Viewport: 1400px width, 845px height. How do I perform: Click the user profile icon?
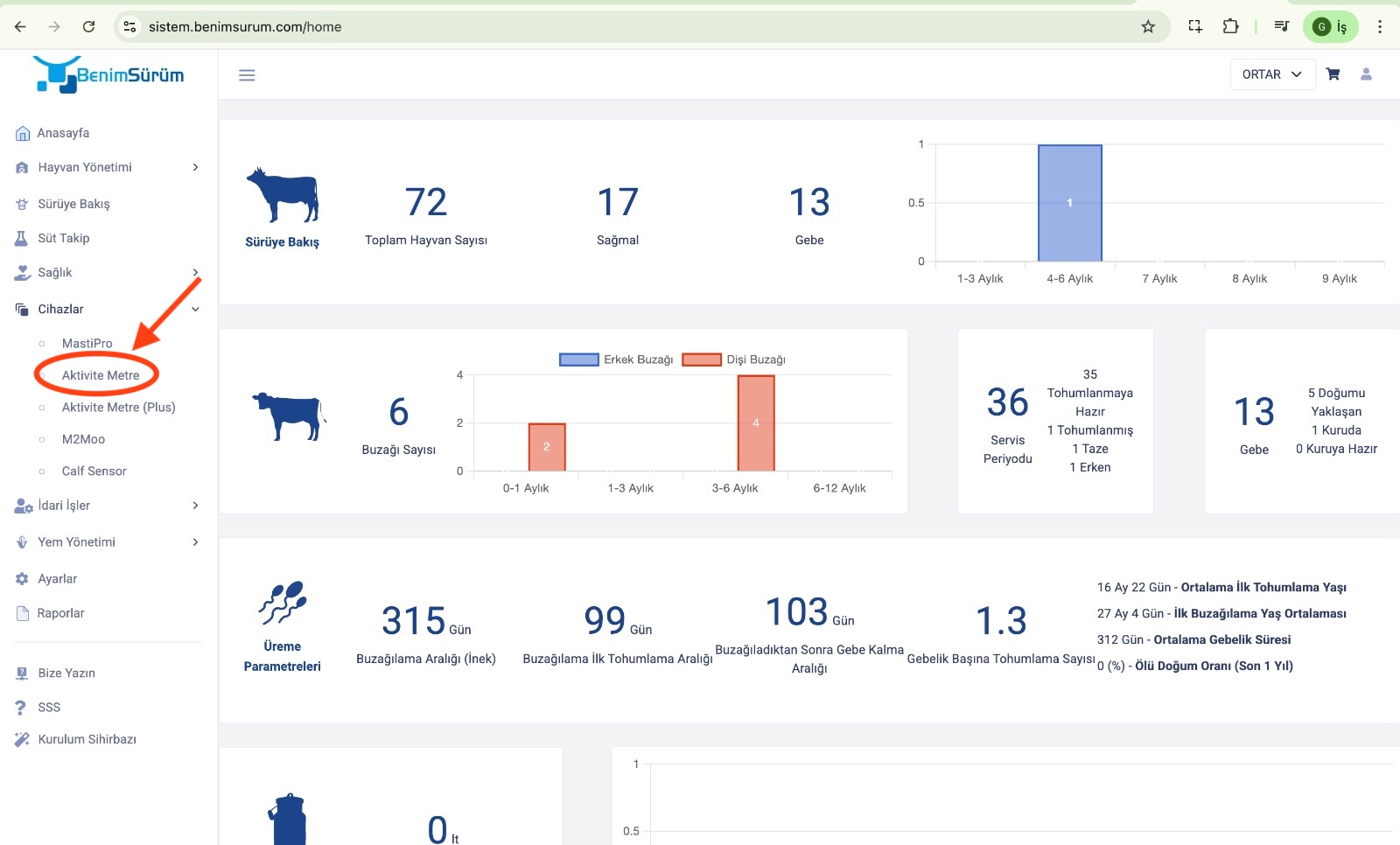(x=1366, y=74)
